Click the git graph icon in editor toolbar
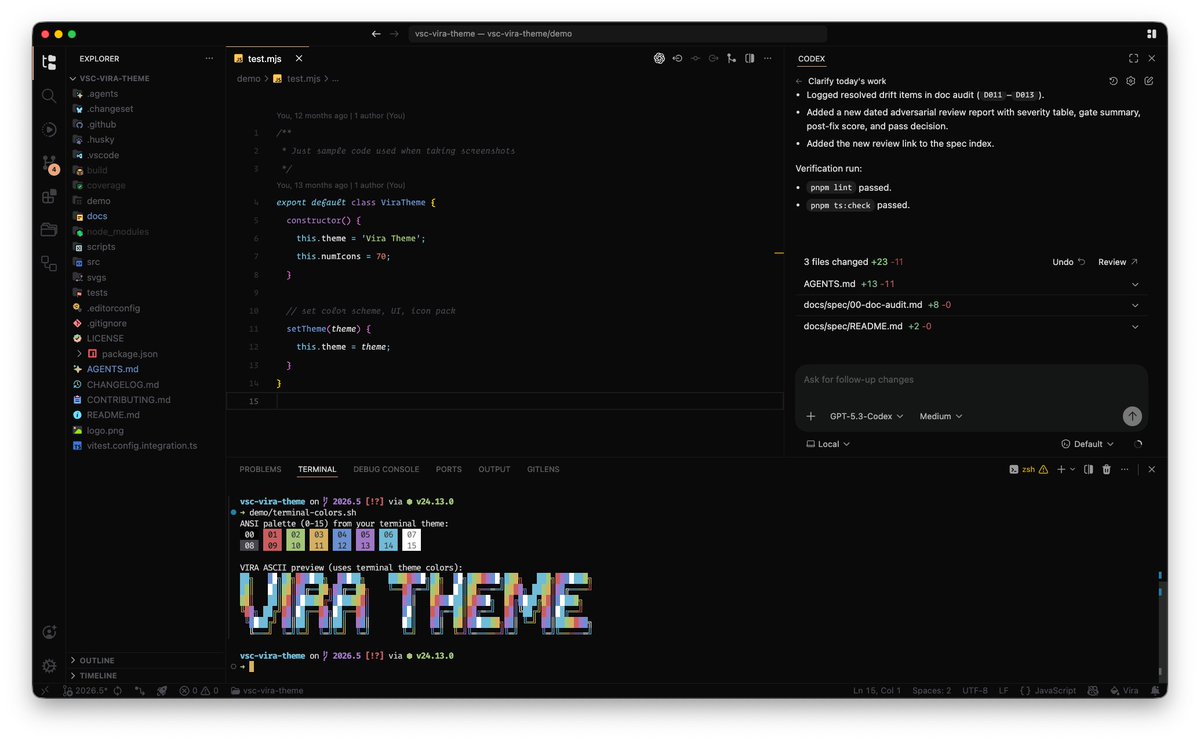This screenshot has height=741, width=1200. (731, 58)
